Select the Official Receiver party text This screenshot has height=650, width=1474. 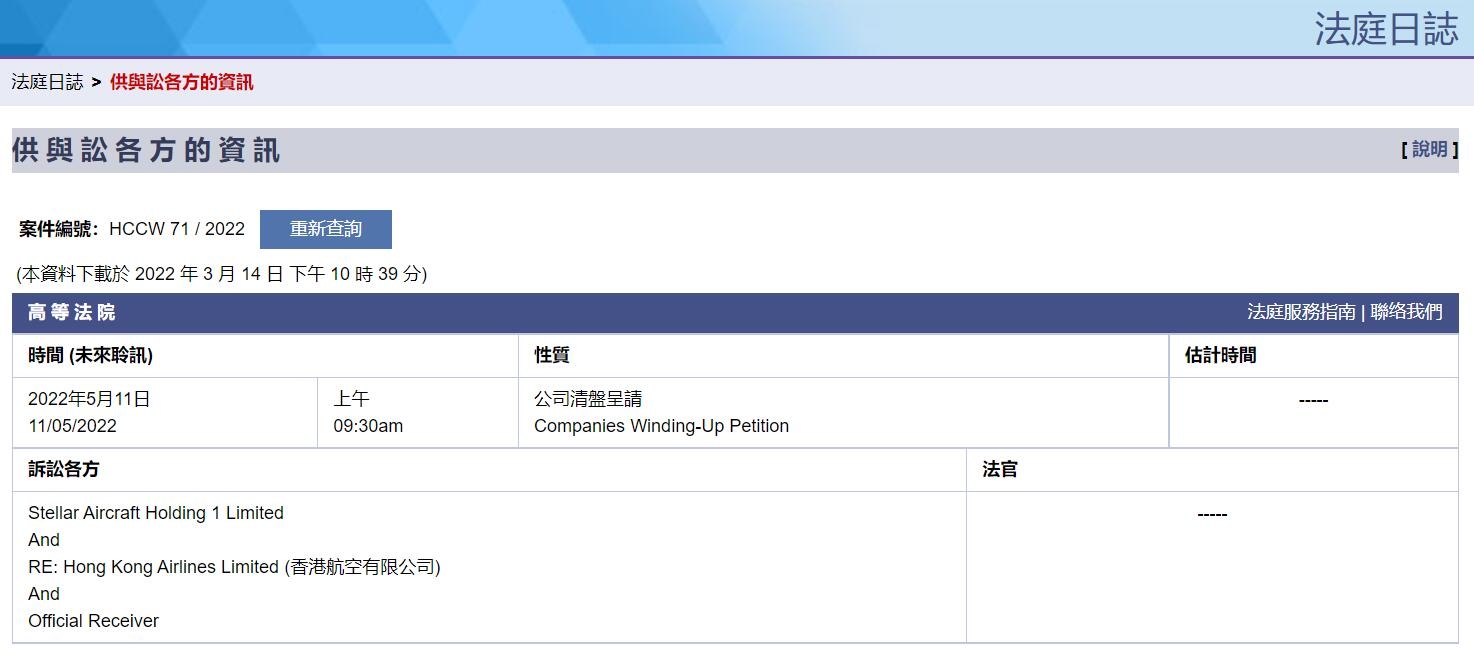93,621
